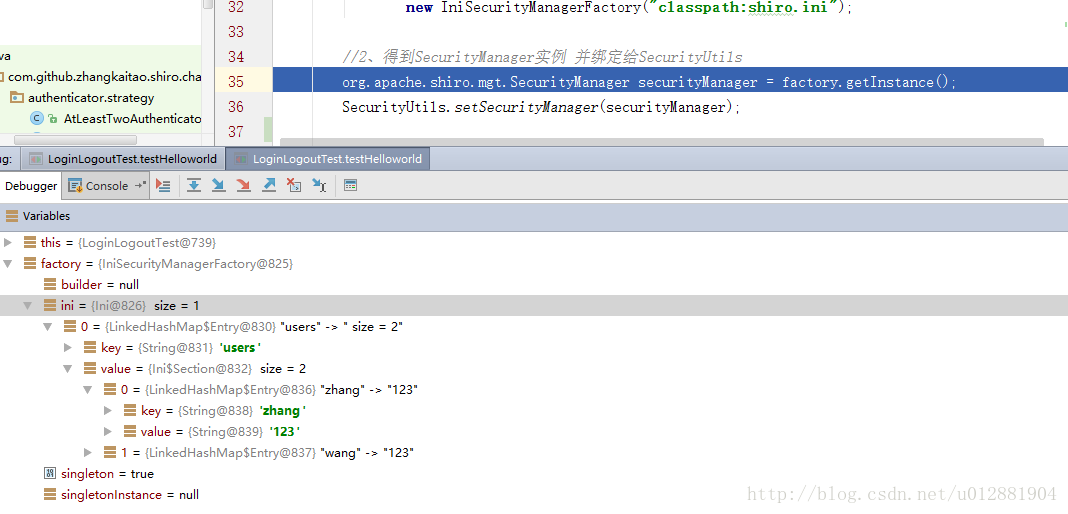1068x514 pixels.
Task: Select AtLeastTwoAuthenticato class in project tree
Action: pos(132,118)
